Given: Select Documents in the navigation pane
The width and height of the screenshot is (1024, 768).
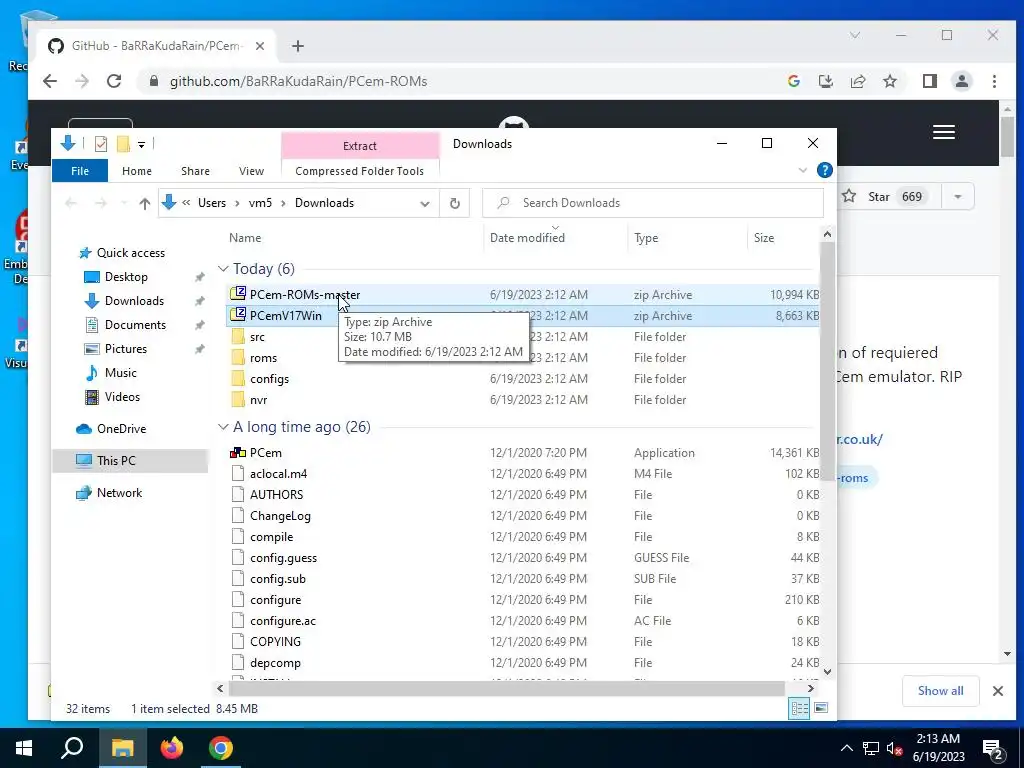Looking at the screenshot, I should click(135, 325).
